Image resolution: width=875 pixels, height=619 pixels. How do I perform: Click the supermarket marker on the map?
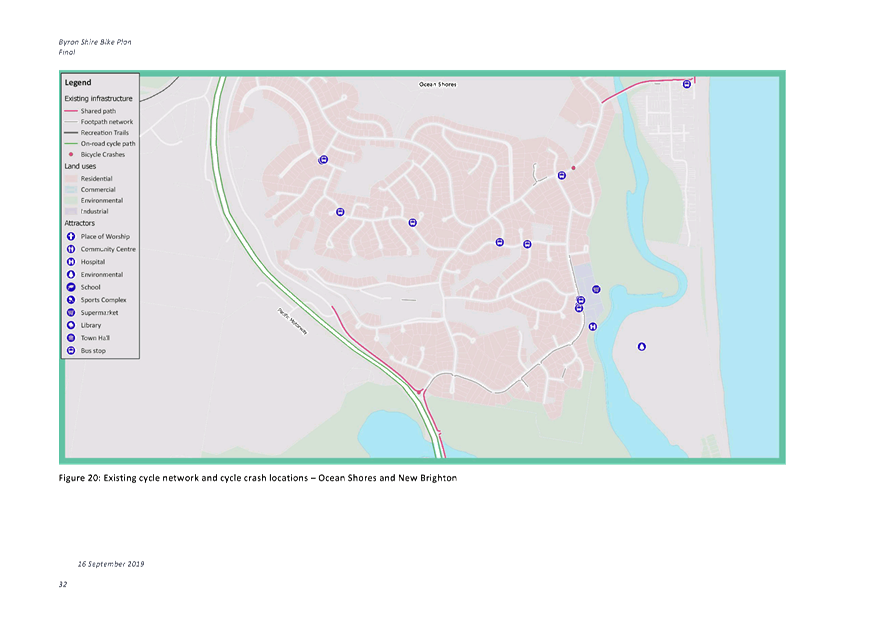(x=596, y=289)
